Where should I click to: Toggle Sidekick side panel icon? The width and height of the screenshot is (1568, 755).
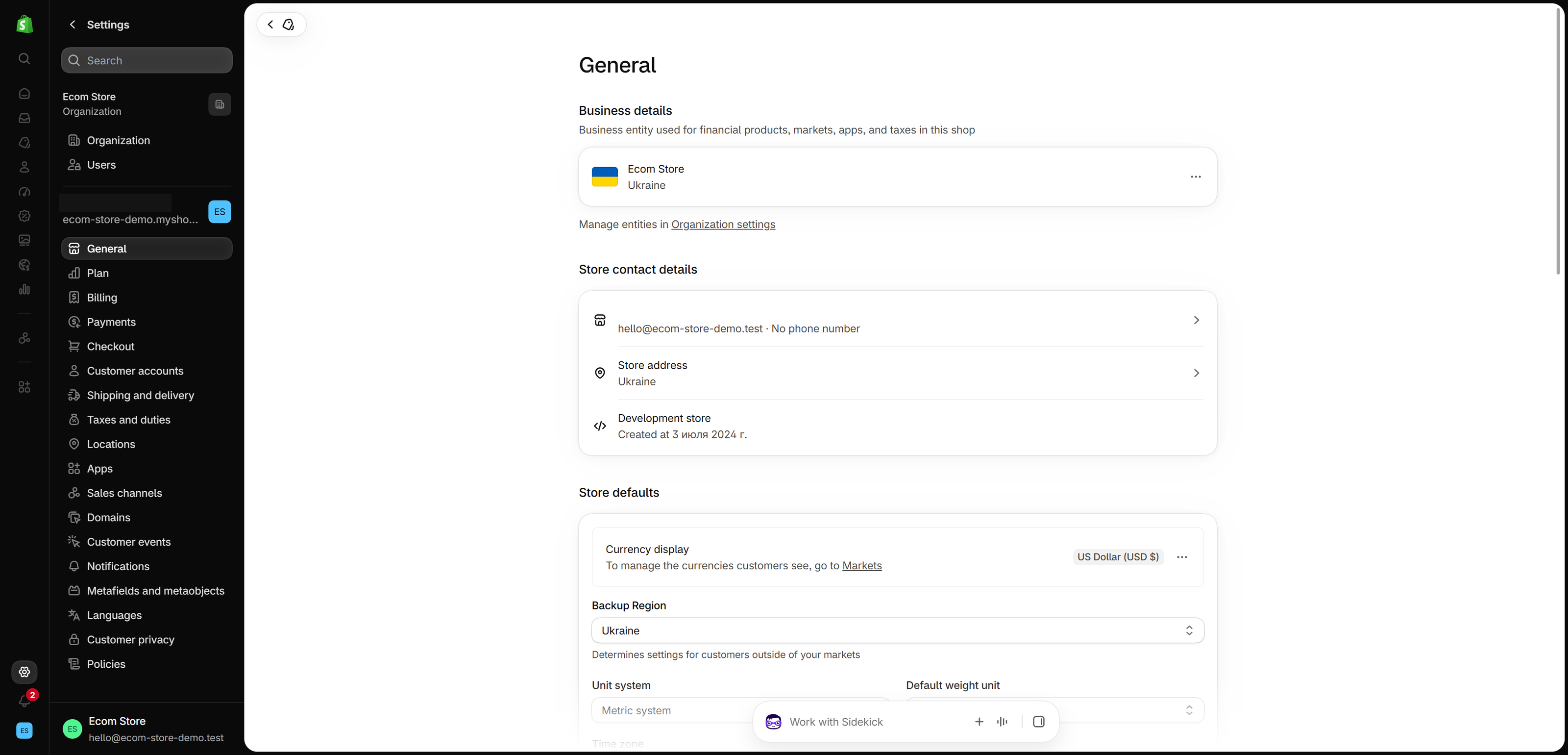click(x=1039, y=722)
